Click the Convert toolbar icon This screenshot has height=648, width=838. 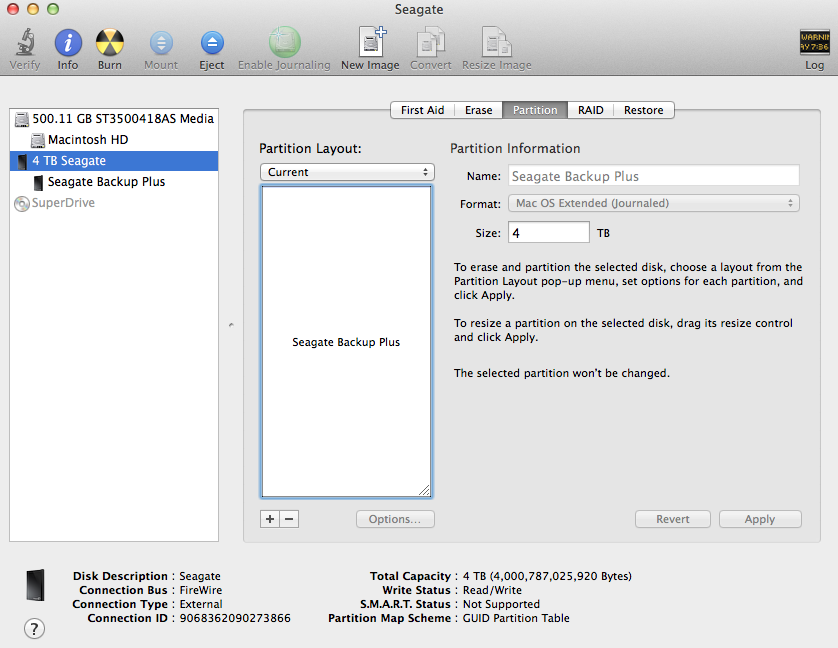click(x=431, y=42)
